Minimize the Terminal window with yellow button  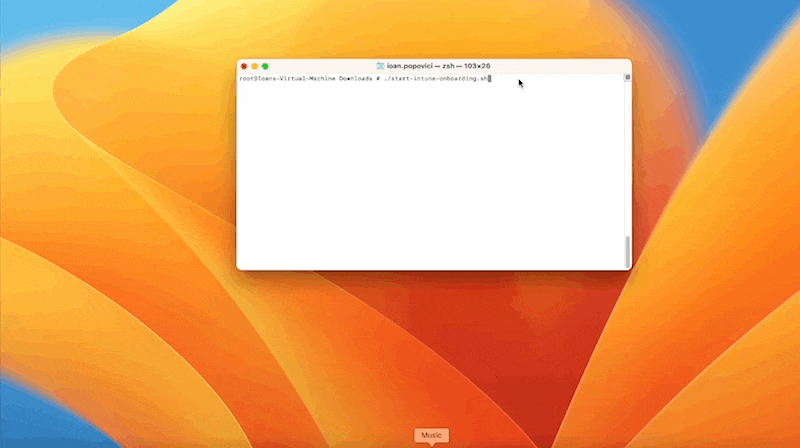tap(254, 66)
